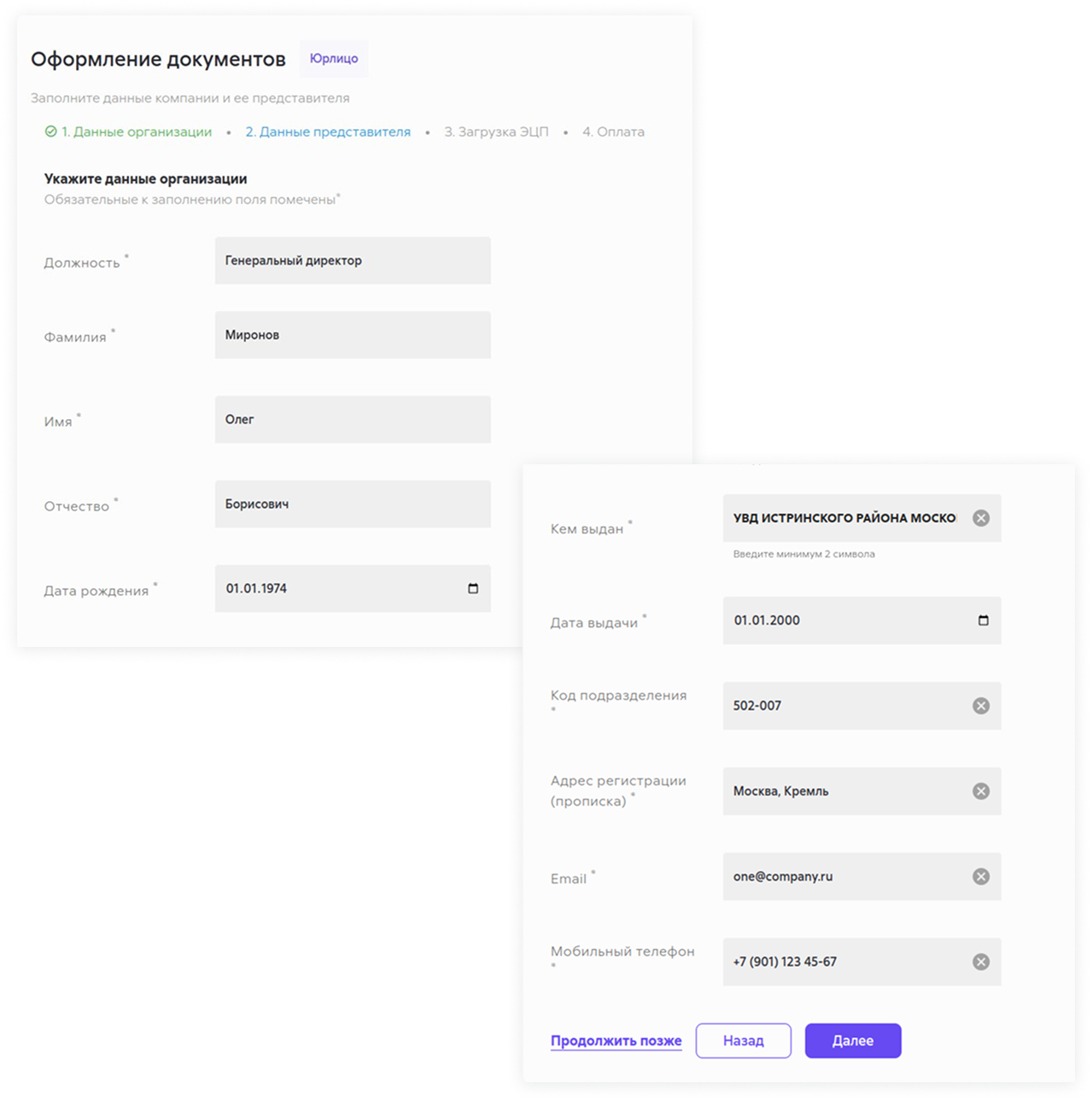This screenshot has width=1092, height=1101.
Task: Clear the Мобильный телефон field
Action: [x=981, y=962]
